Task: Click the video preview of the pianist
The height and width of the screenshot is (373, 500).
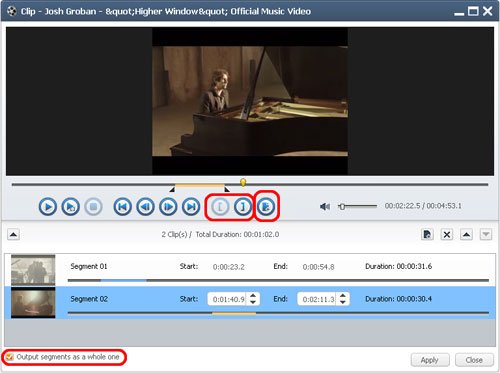Action: (250, 101)
